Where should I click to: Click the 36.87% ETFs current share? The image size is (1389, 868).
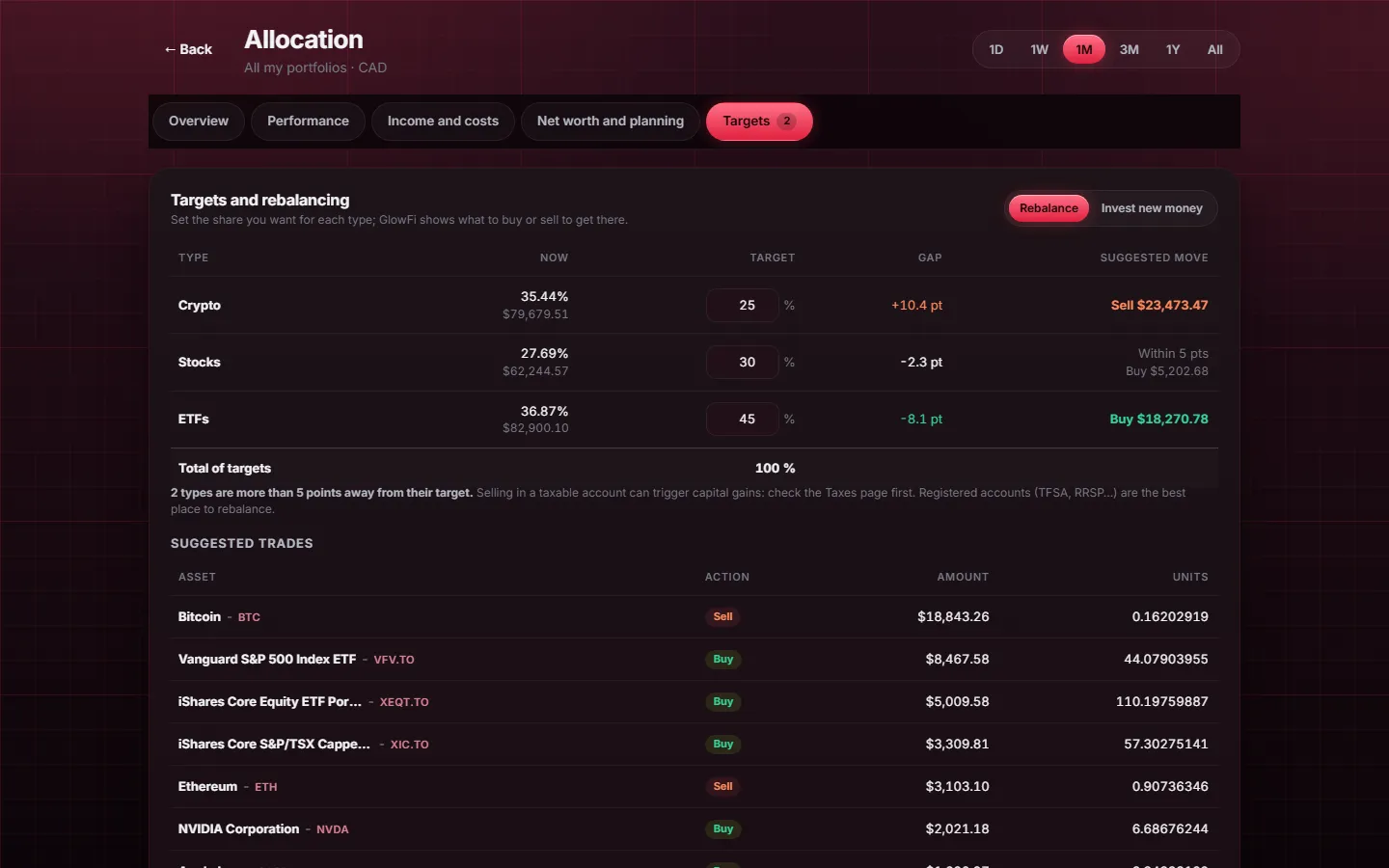[x=544, y=411]
